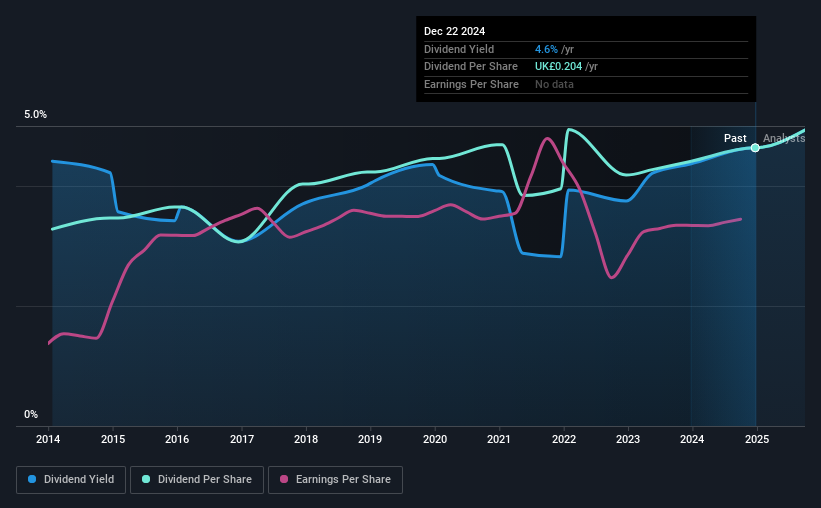Click the Analysts forecast label
This screenshot has height=508, width=821.
pyautogui.click(x=784, y=138)
